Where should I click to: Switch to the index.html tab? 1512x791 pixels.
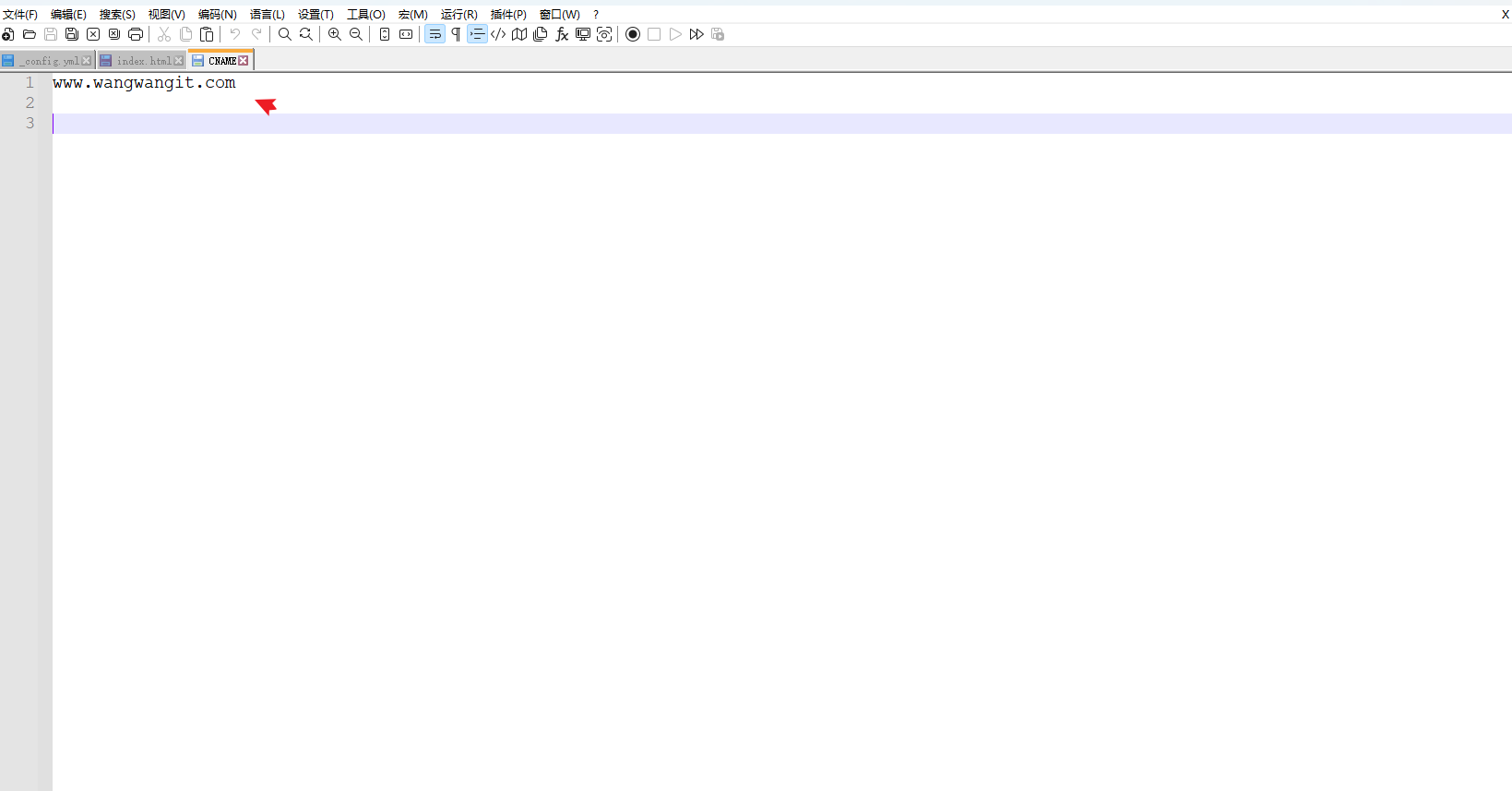pos(143,61)
